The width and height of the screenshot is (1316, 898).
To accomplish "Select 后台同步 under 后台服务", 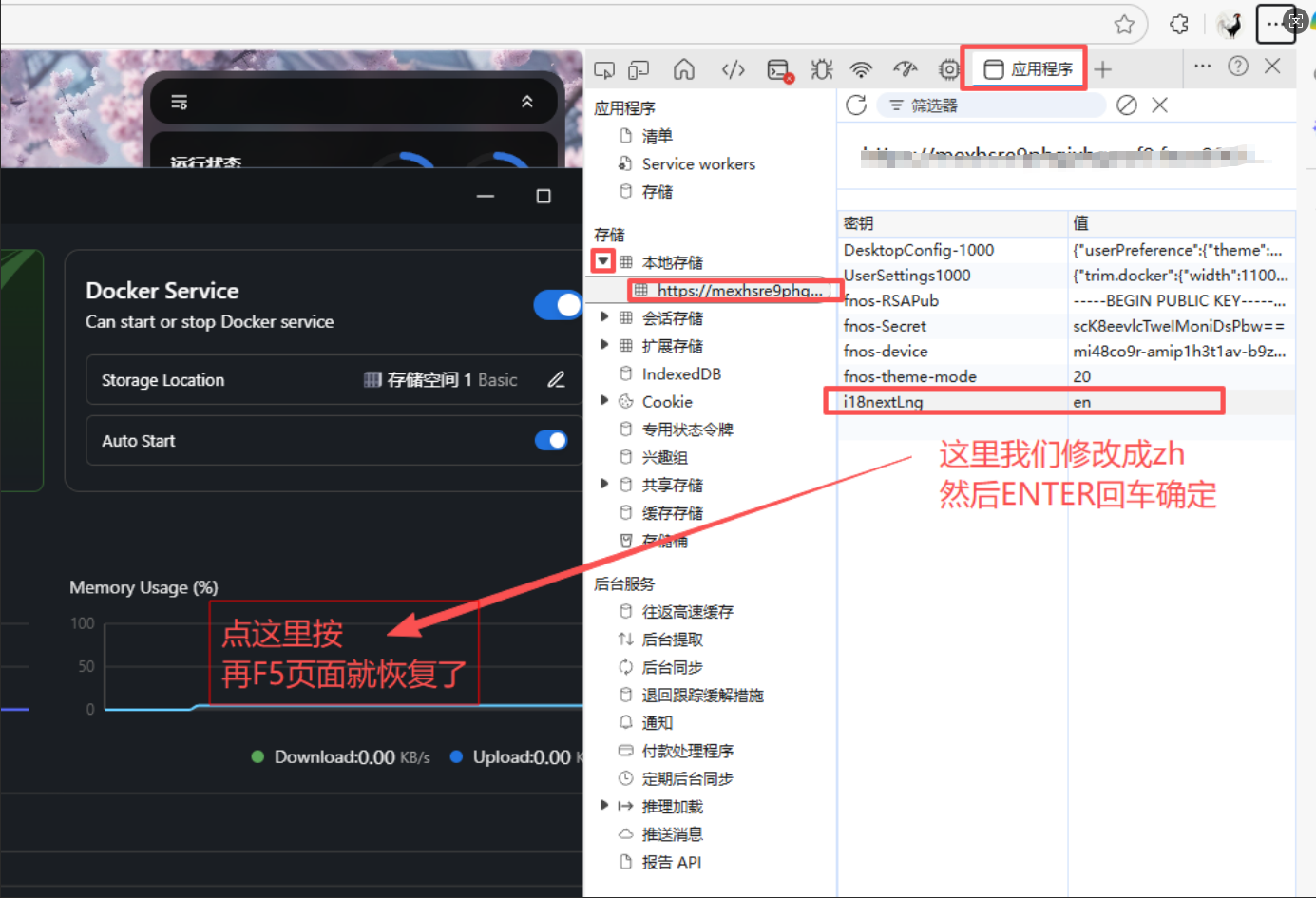I will tap(672, 667).
